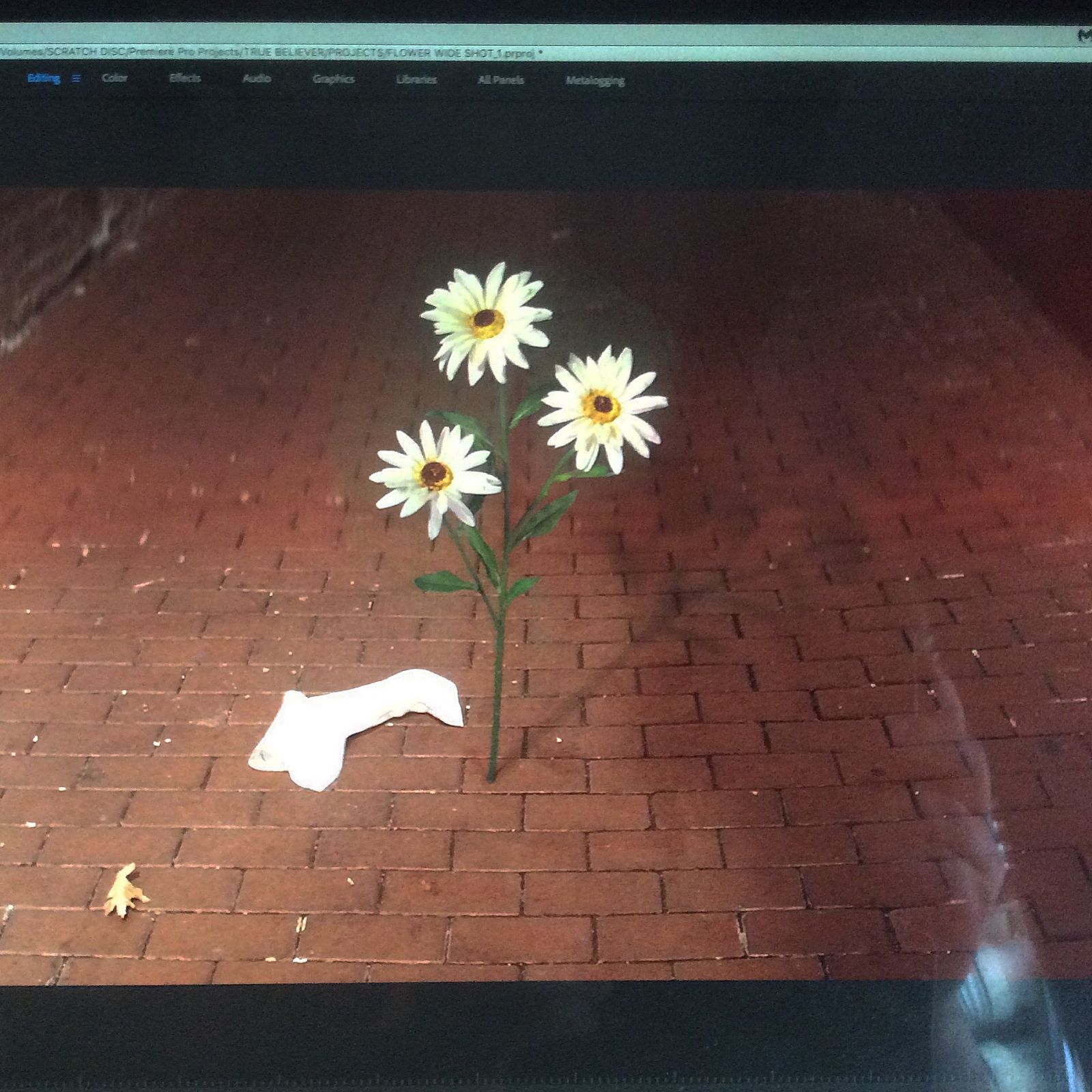Switch to the Metalogging workspace

click(594, 81)
